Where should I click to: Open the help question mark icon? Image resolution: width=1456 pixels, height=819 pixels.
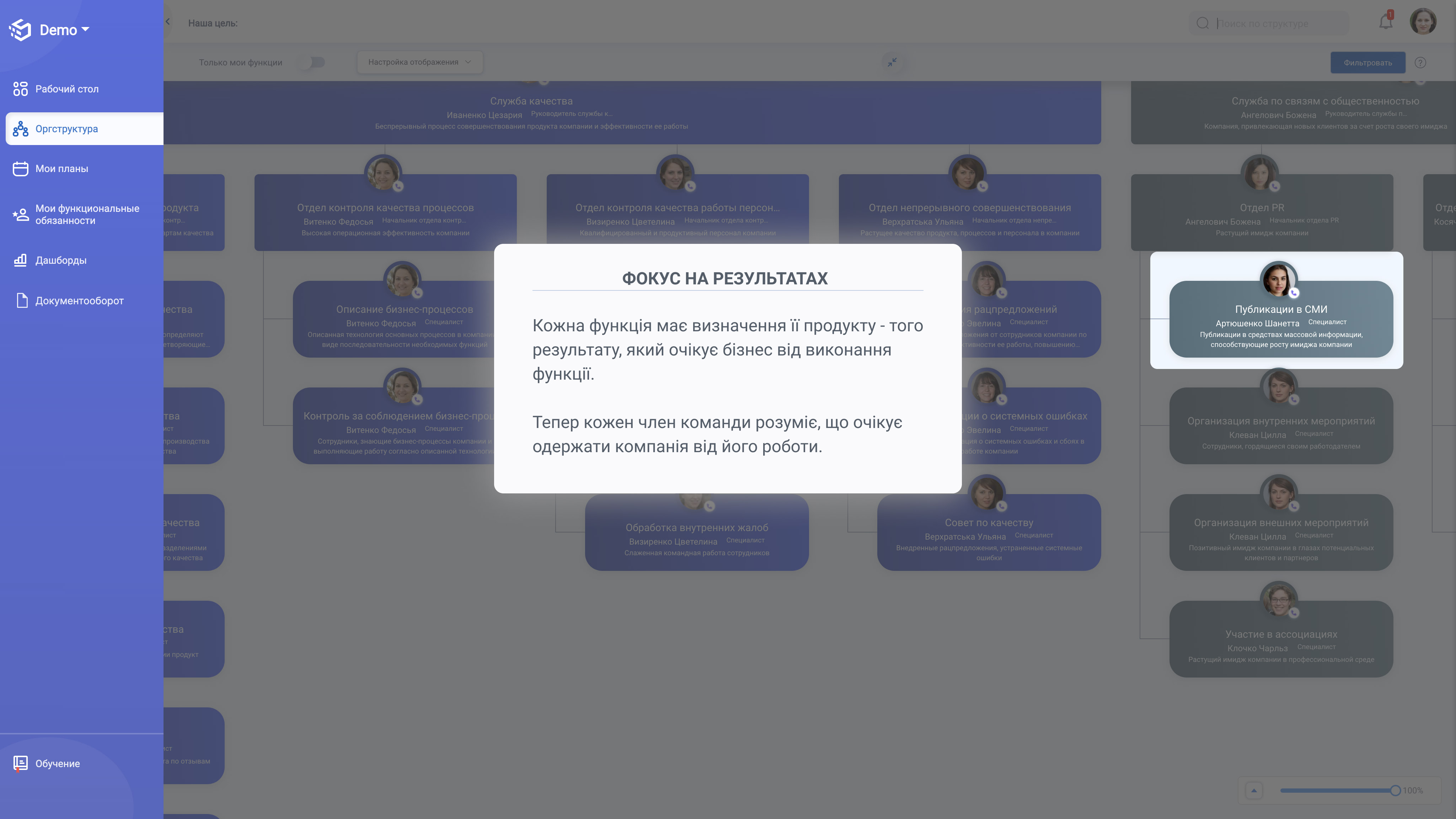coord(1420,63)
